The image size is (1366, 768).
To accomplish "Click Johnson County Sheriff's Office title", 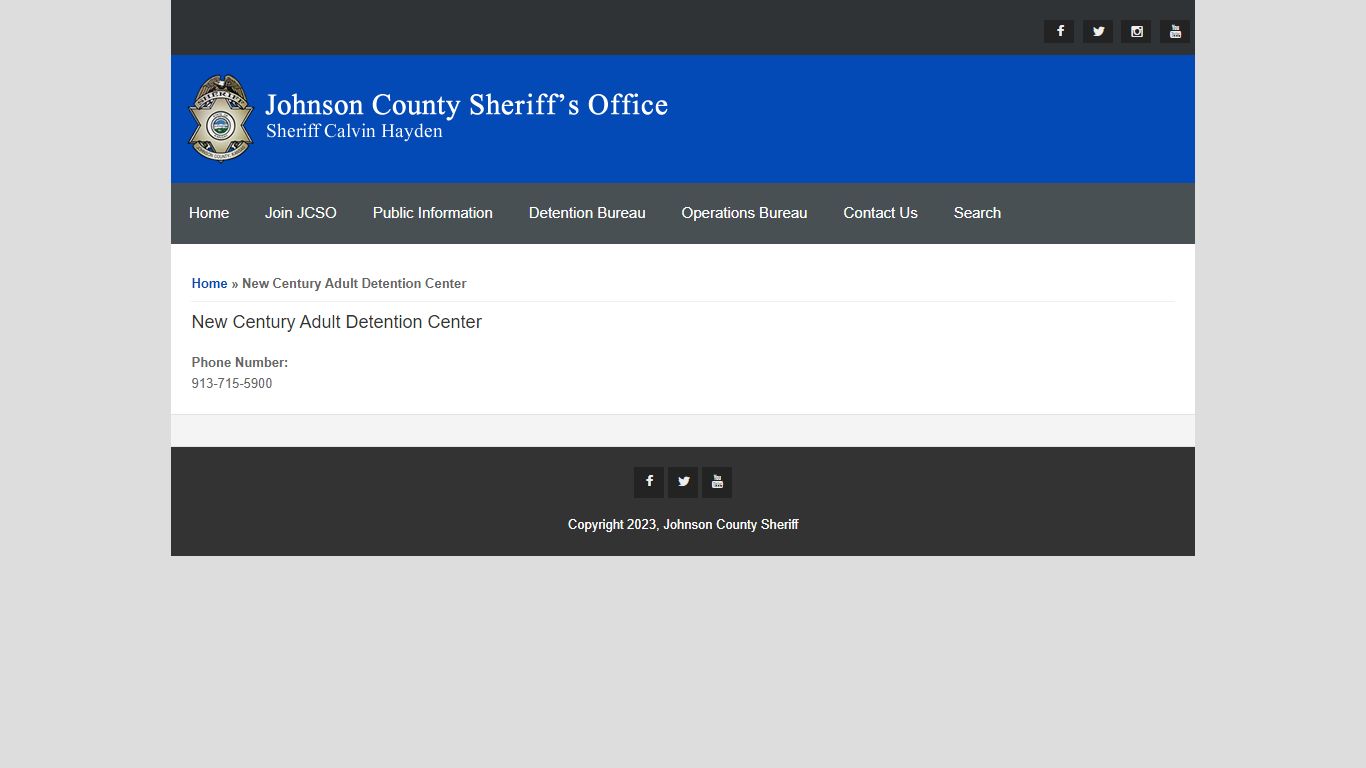I will coord(466,105).
